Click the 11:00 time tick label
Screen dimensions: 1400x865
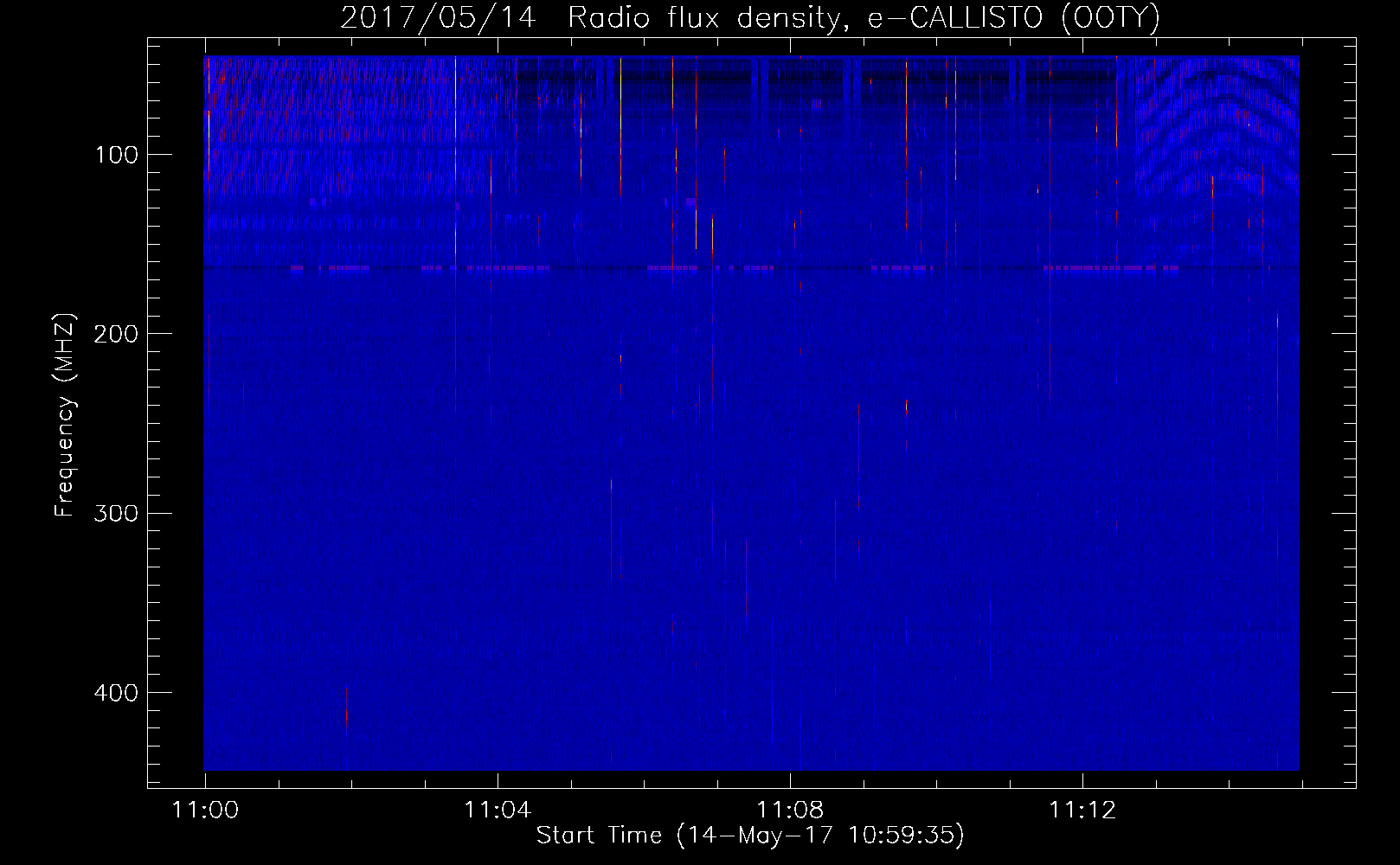(x=205, y=811)
